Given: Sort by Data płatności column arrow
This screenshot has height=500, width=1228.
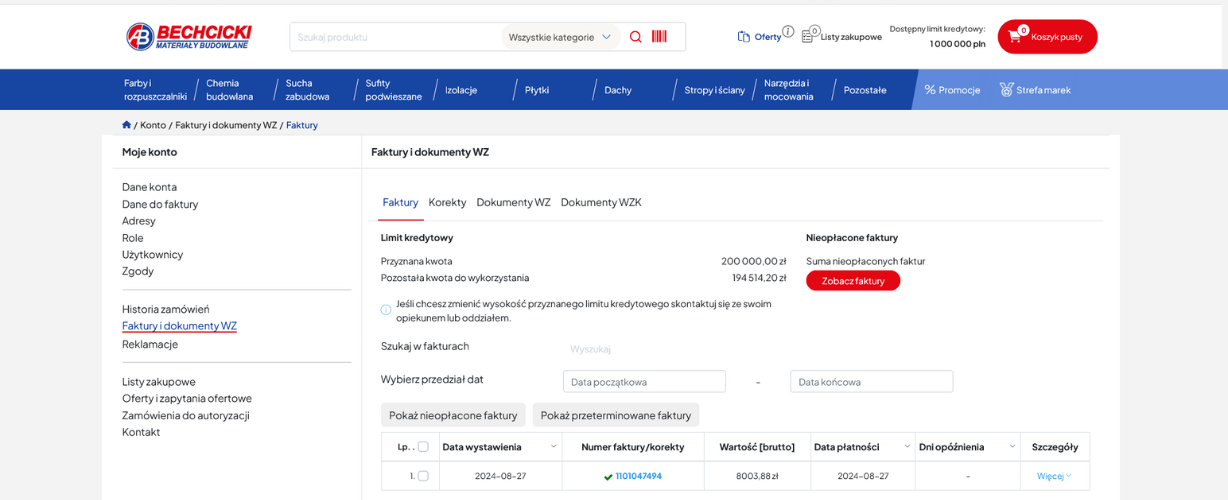Looking at the screenshot, I should [907, 446].
